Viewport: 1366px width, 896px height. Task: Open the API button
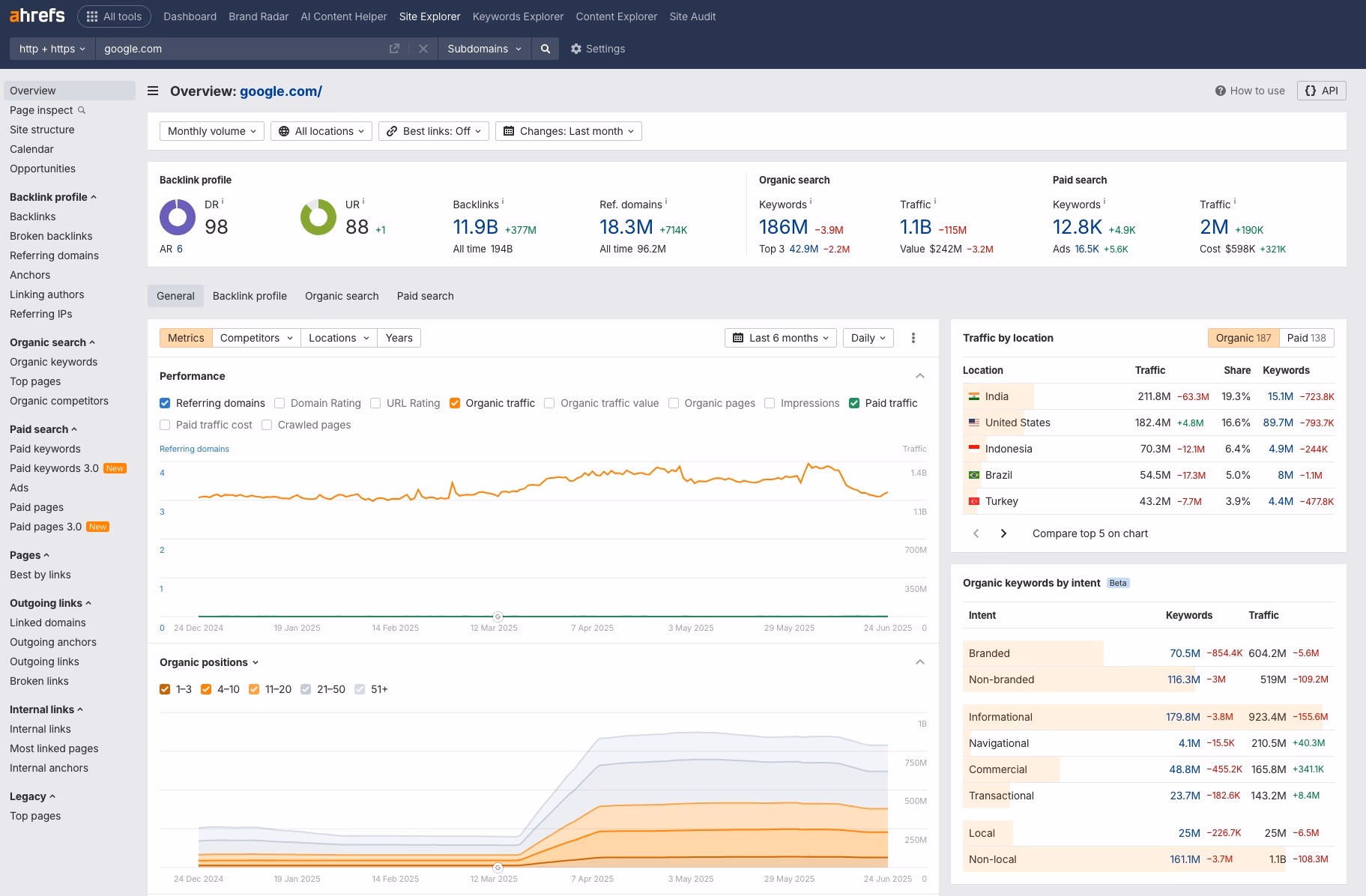point(1321,91)
